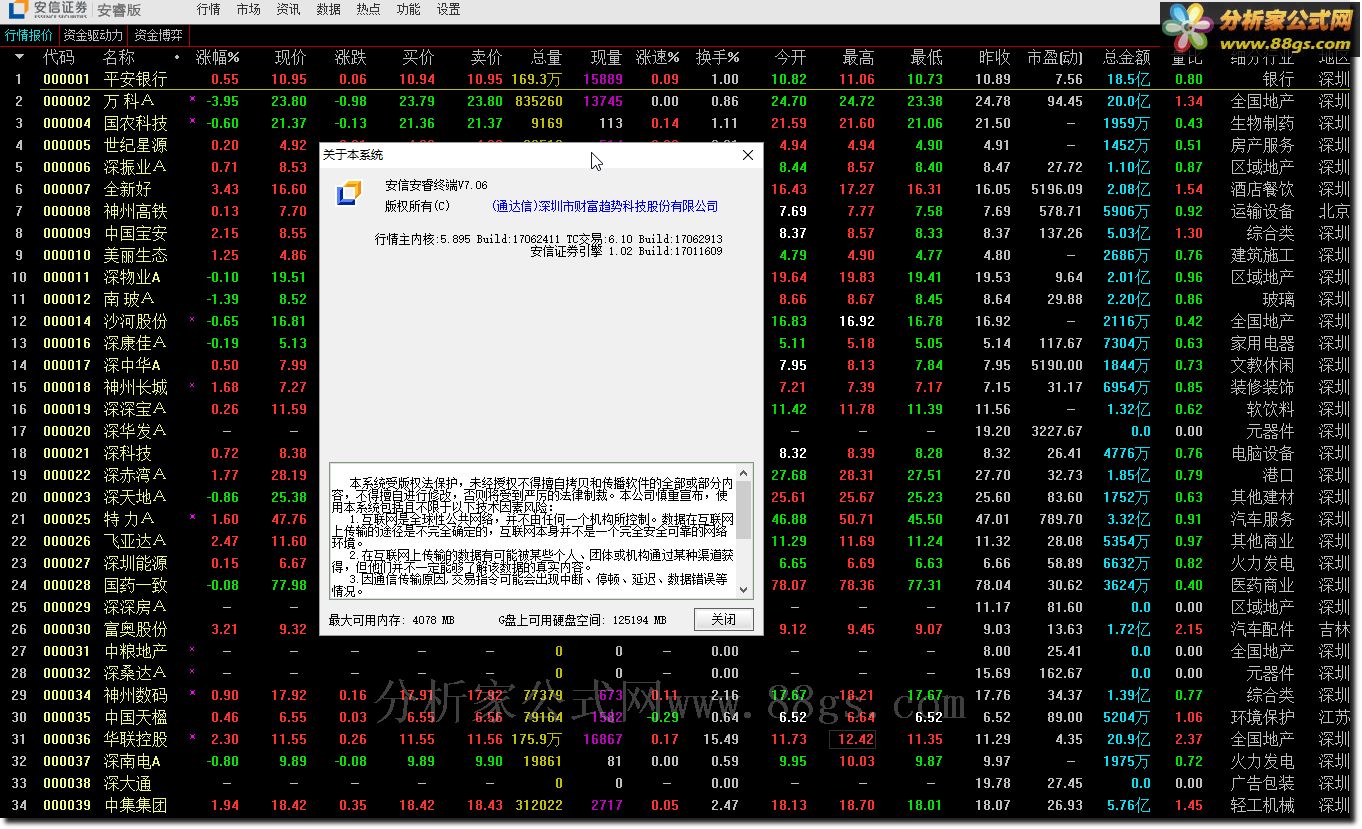Viewport: 1362px width, 829px height.
Task: Switch to the 资金驱动力 tab
Action: (94, 35)
